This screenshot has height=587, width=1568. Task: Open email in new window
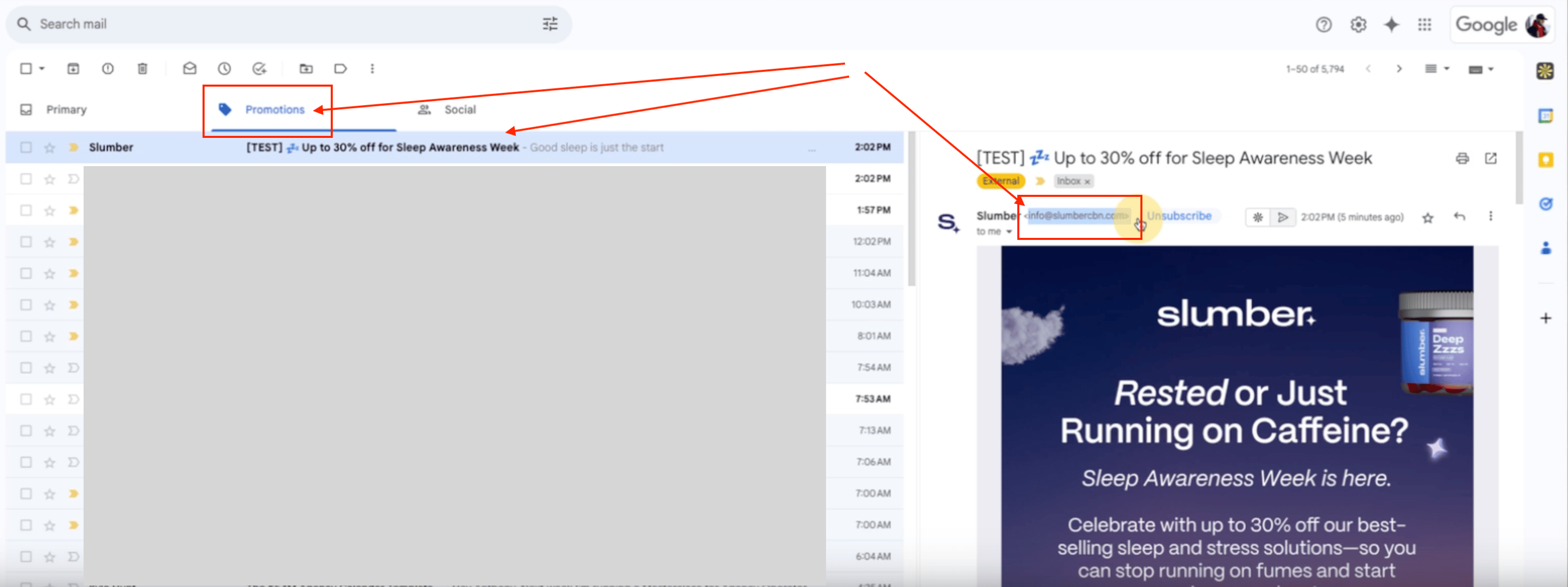[1491, 159]
